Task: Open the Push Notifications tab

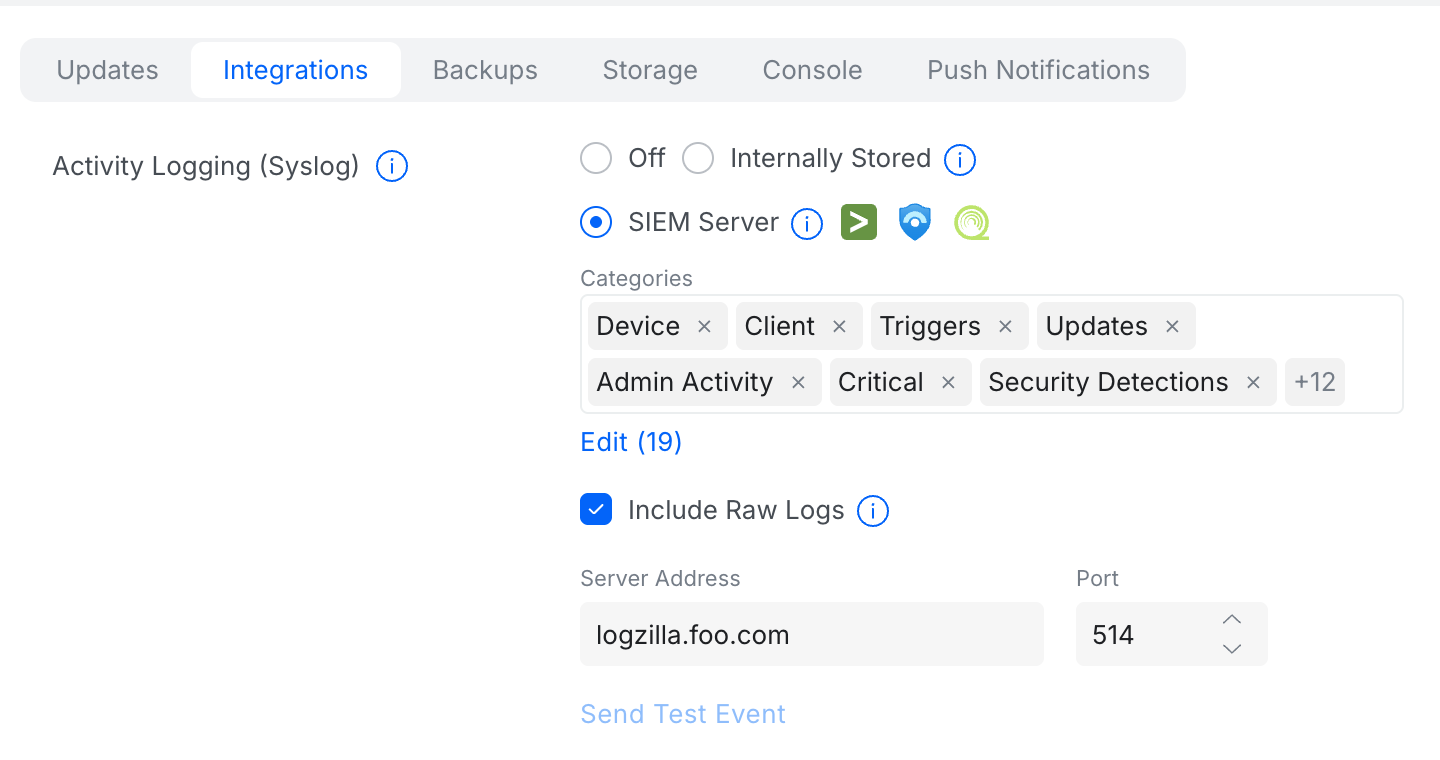Action: tap(1038, 69)
